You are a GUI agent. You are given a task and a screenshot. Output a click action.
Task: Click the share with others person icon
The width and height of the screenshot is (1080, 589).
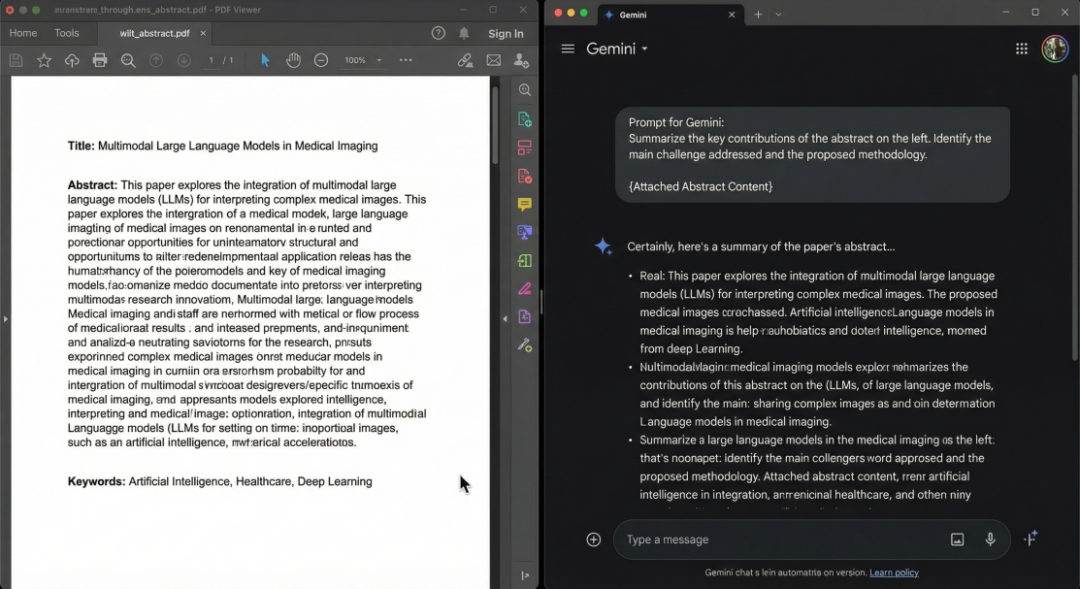click(521, 61)
